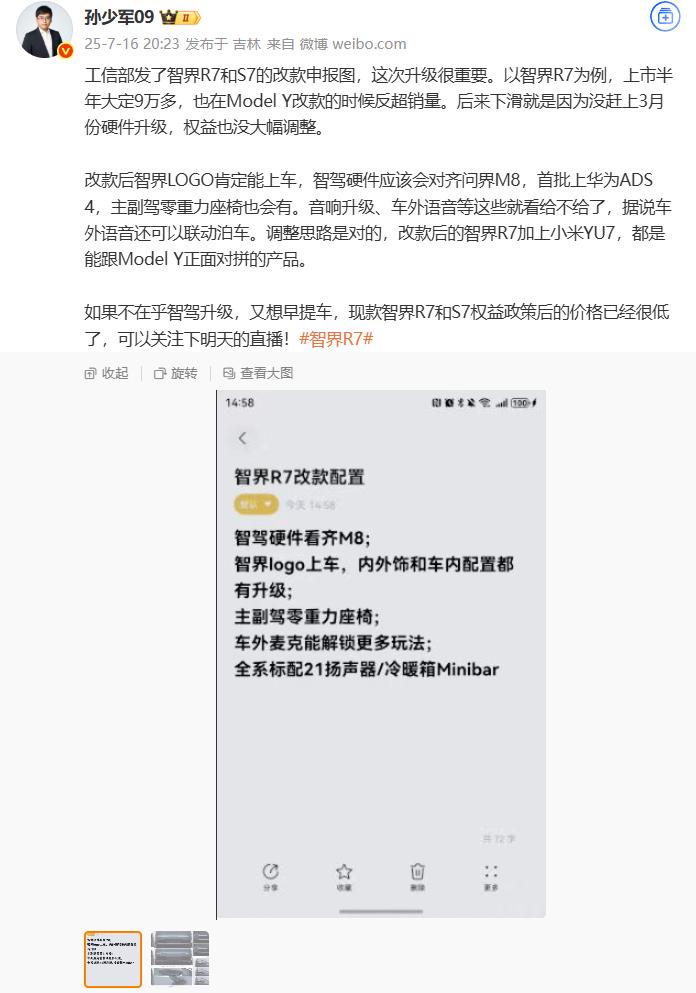
Task: Collapse the image with 收起
Action: click(106, 373)
